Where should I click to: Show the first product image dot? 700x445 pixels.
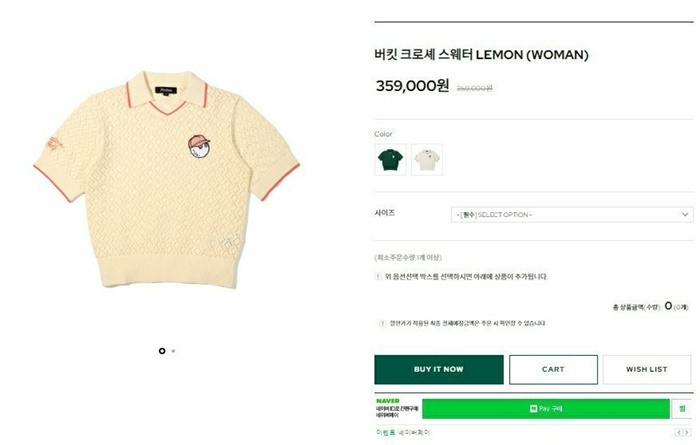[x=162, y=351]
